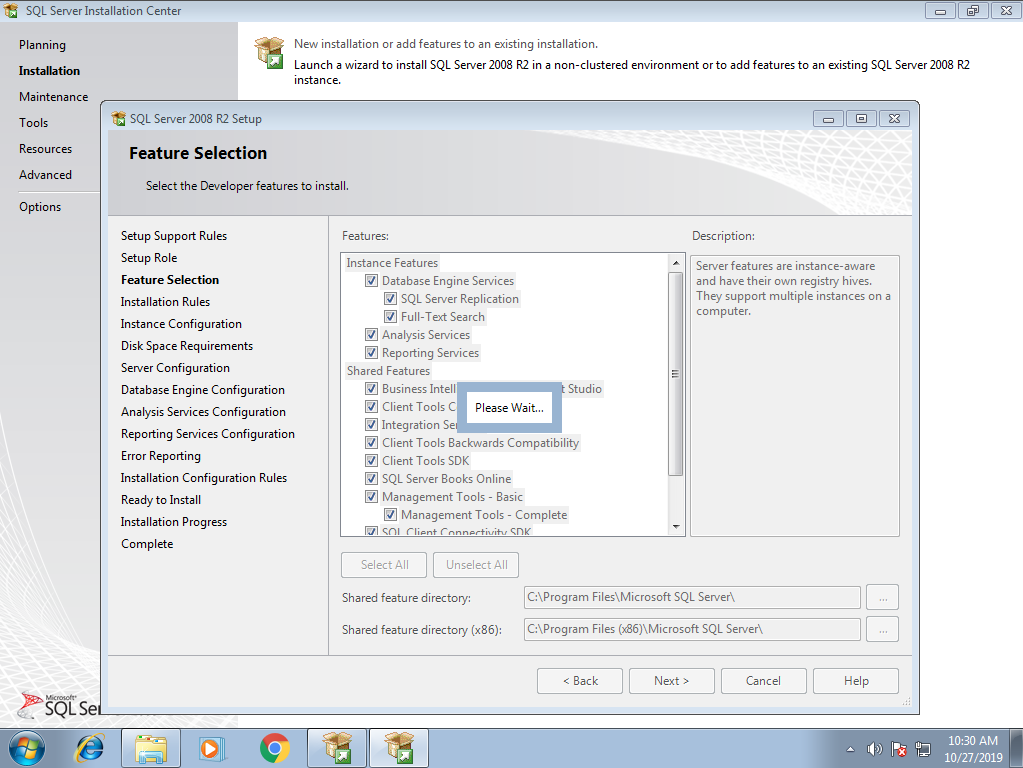The height and width of the screenshot is (768, 1023).
Task: Click the SQL Server Installation Center title icon
Action: tap(10, 10)
